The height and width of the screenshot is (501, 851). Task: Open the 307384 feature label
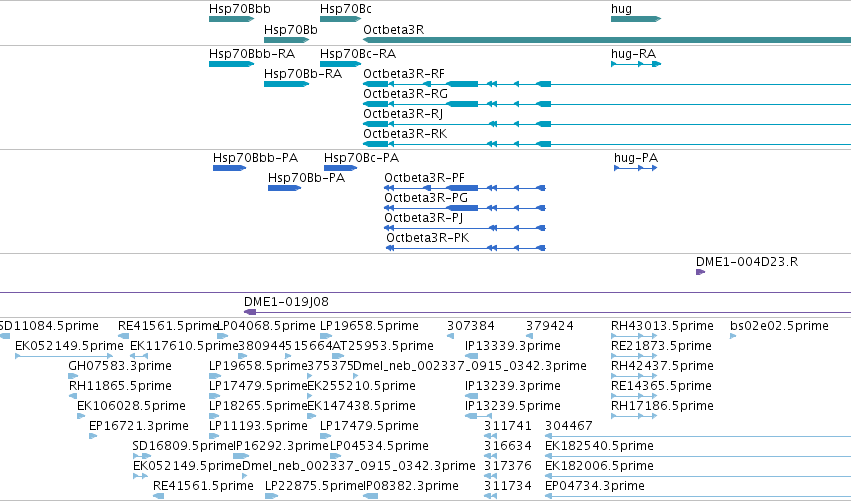(471, 326)
